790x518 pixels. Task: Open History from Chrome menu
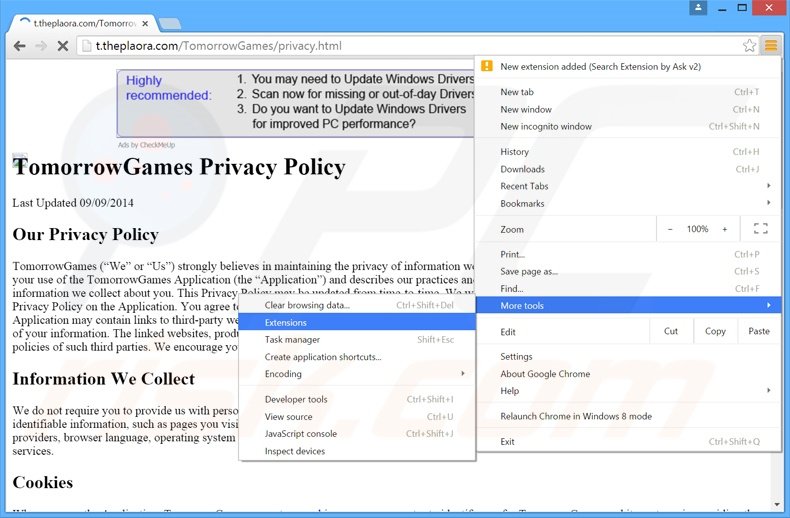click(629, 152)
